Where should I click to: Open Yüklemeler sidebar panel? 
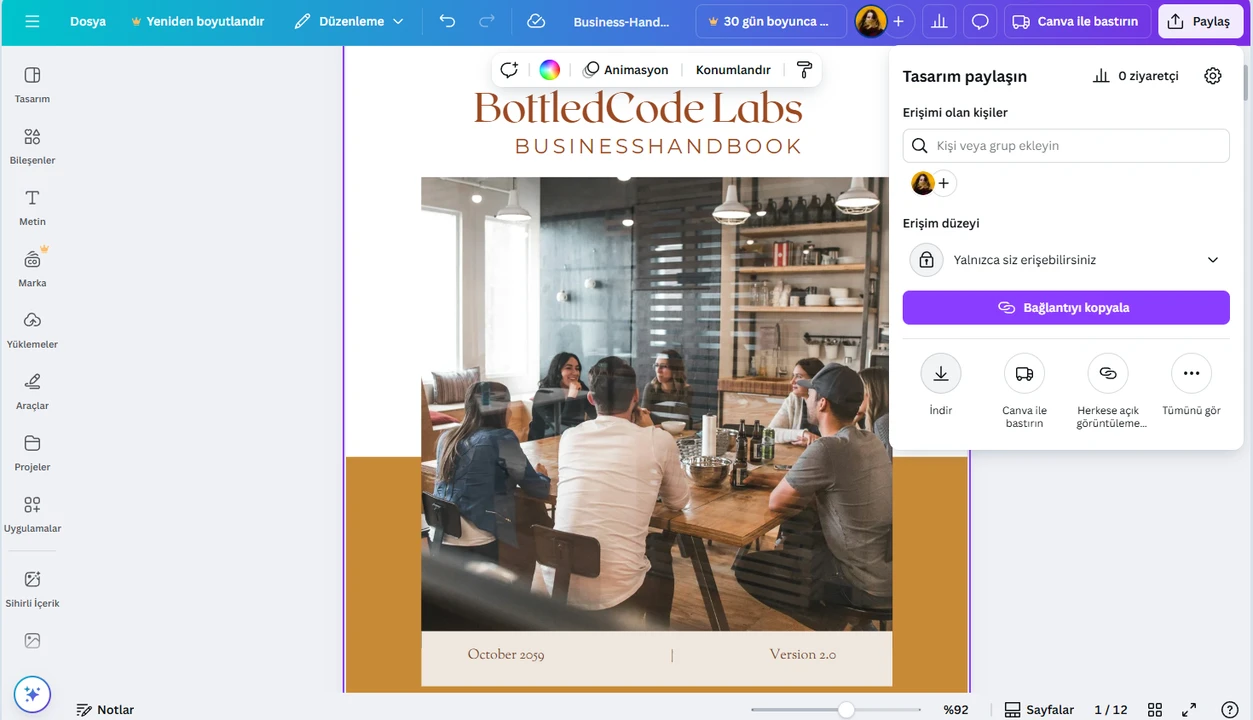pos(32,330)
